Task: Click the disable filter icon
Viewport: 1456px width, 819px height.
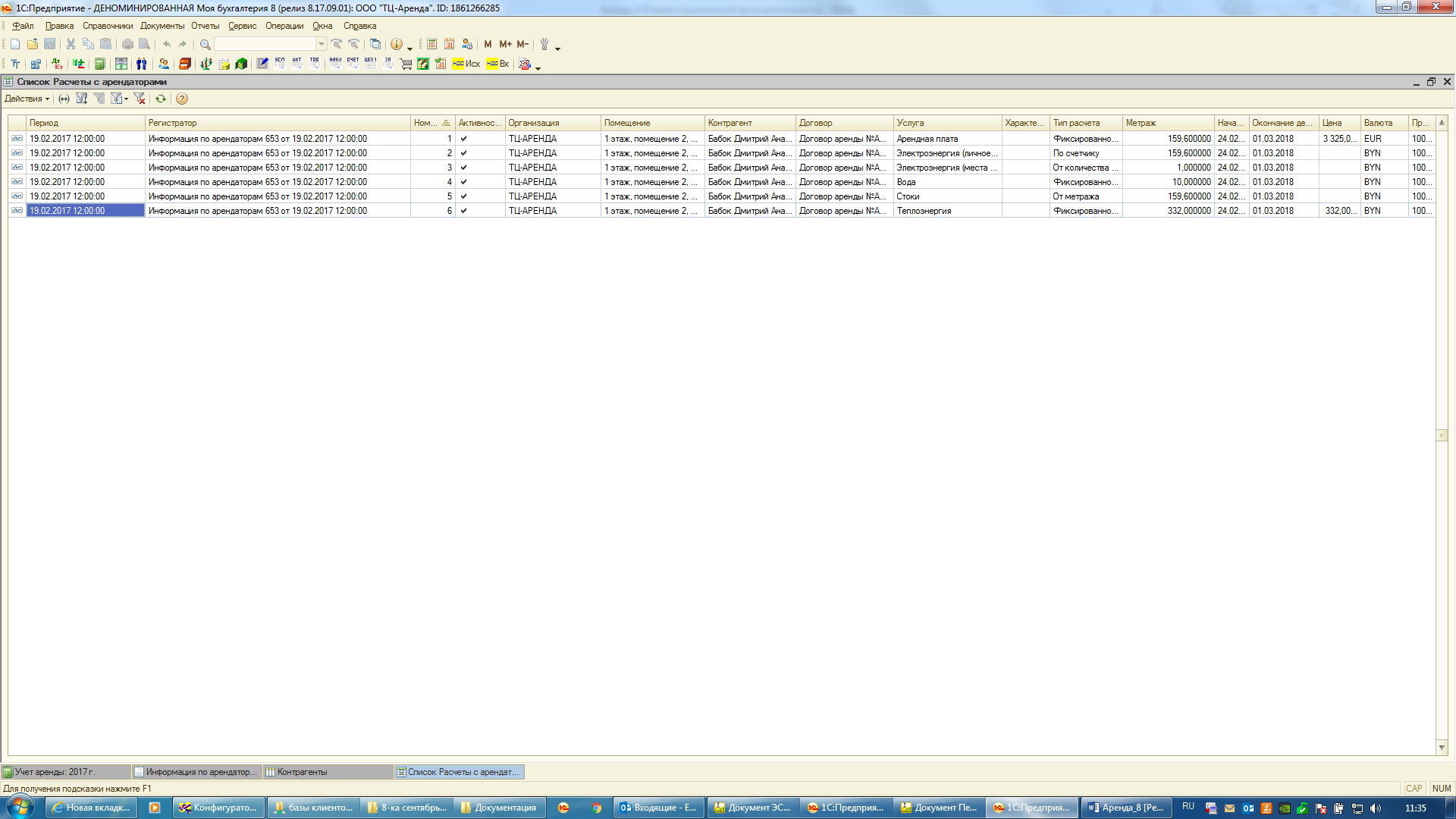Action: pos(140,99)
